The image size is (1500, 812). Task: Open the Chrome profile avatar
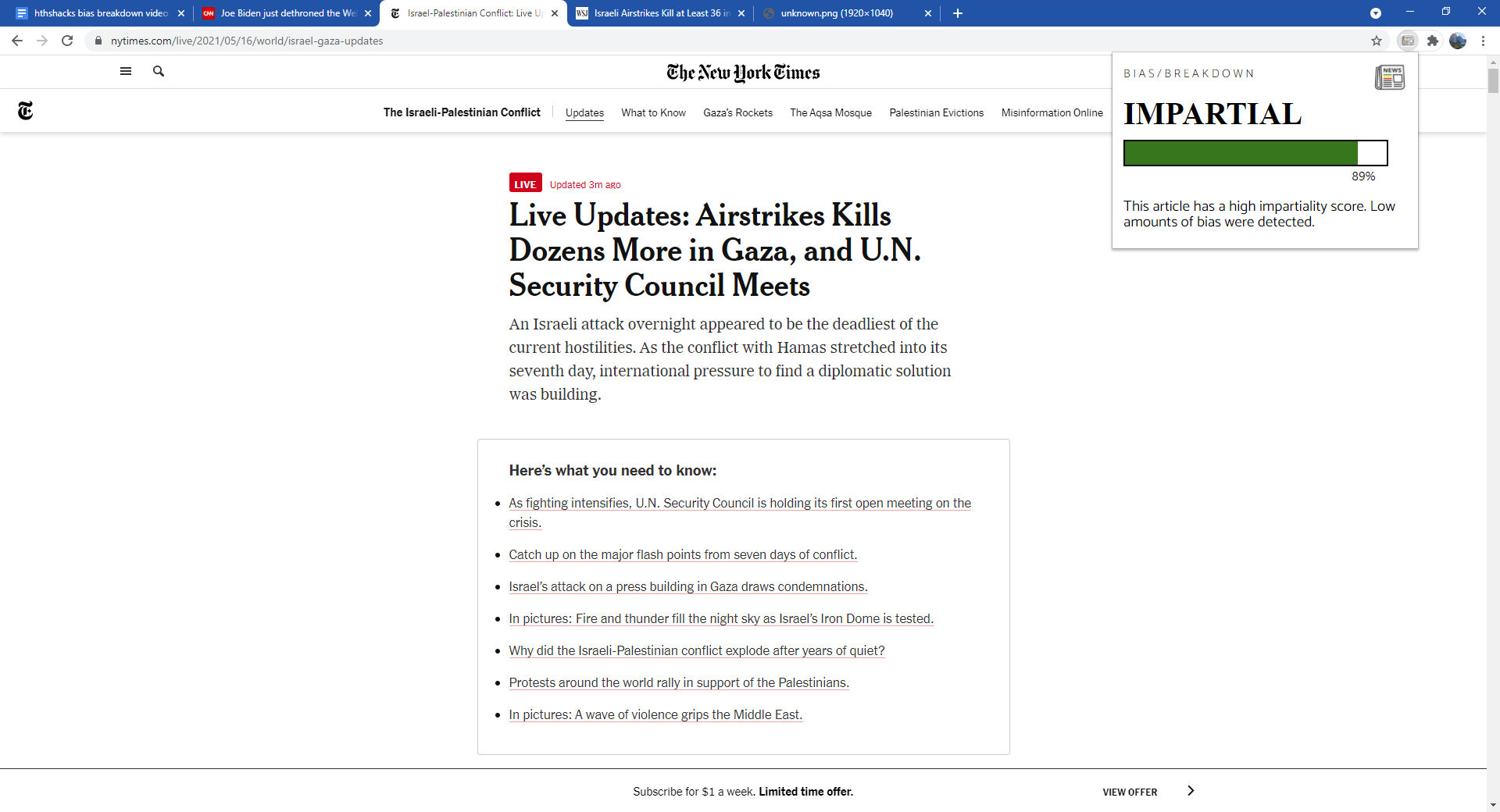(1458, 41)
